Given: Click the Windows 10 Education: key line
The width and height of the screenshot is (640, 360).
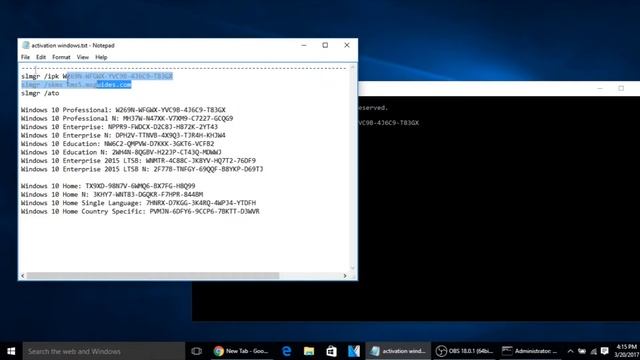Looking at the screenshot, I should pos(117,144).
